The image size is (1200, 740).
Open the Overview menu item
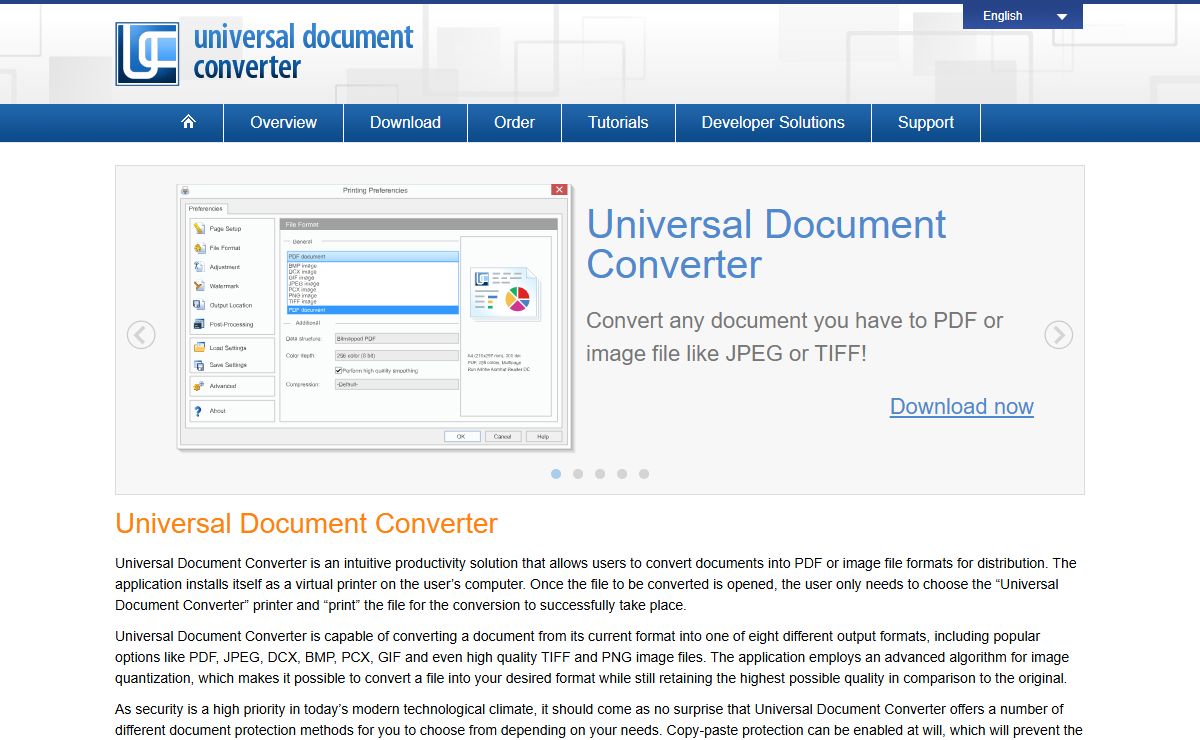283,122
